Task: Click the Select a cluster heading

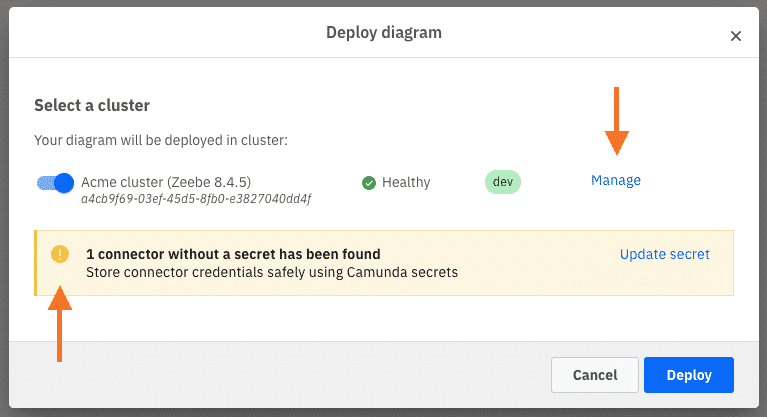Action: [92, 105]
